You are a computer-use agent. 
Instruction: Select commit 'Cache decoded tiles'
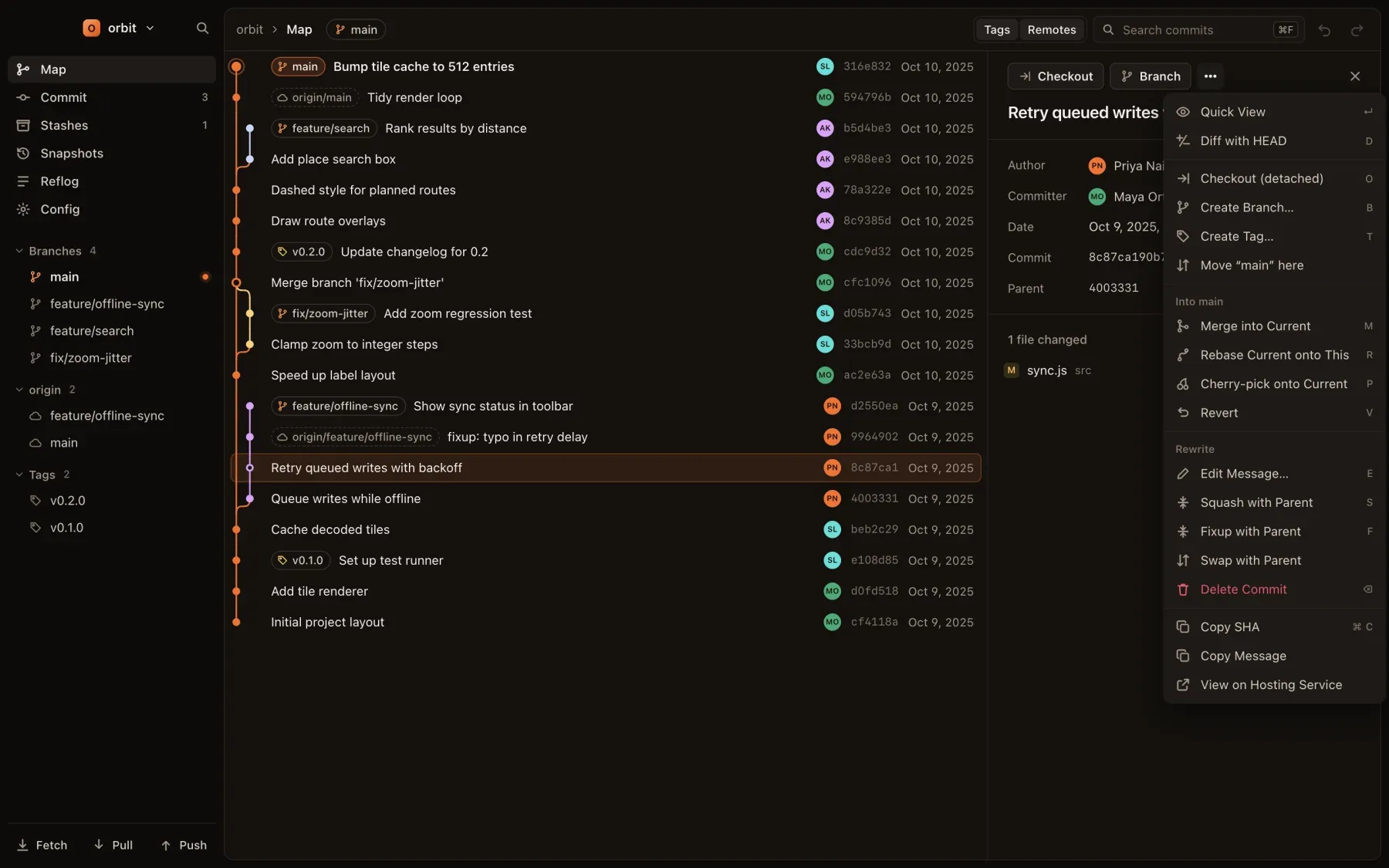[606, 529]
